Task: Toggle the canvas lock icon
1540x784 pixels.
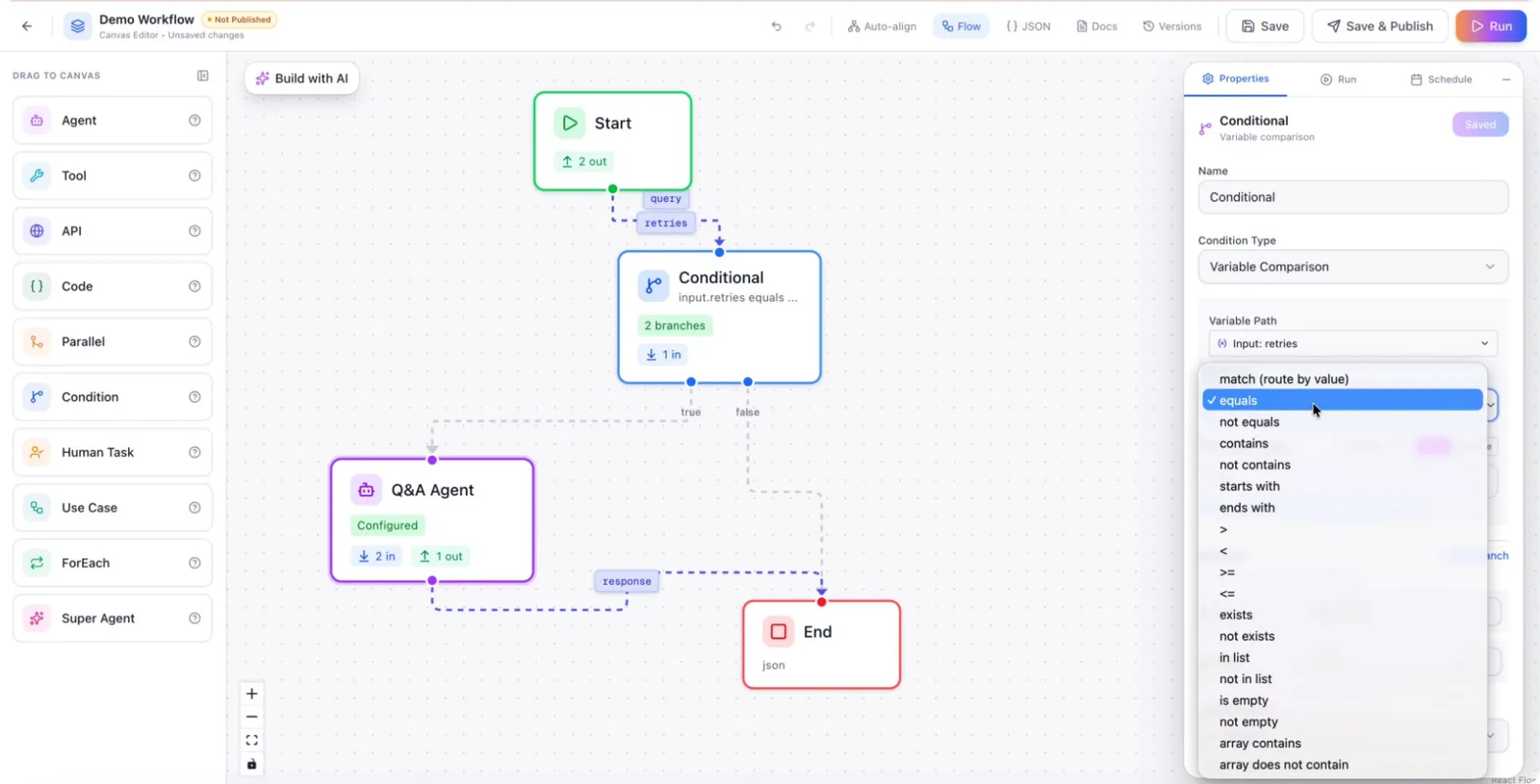Action: click(252, 764)
